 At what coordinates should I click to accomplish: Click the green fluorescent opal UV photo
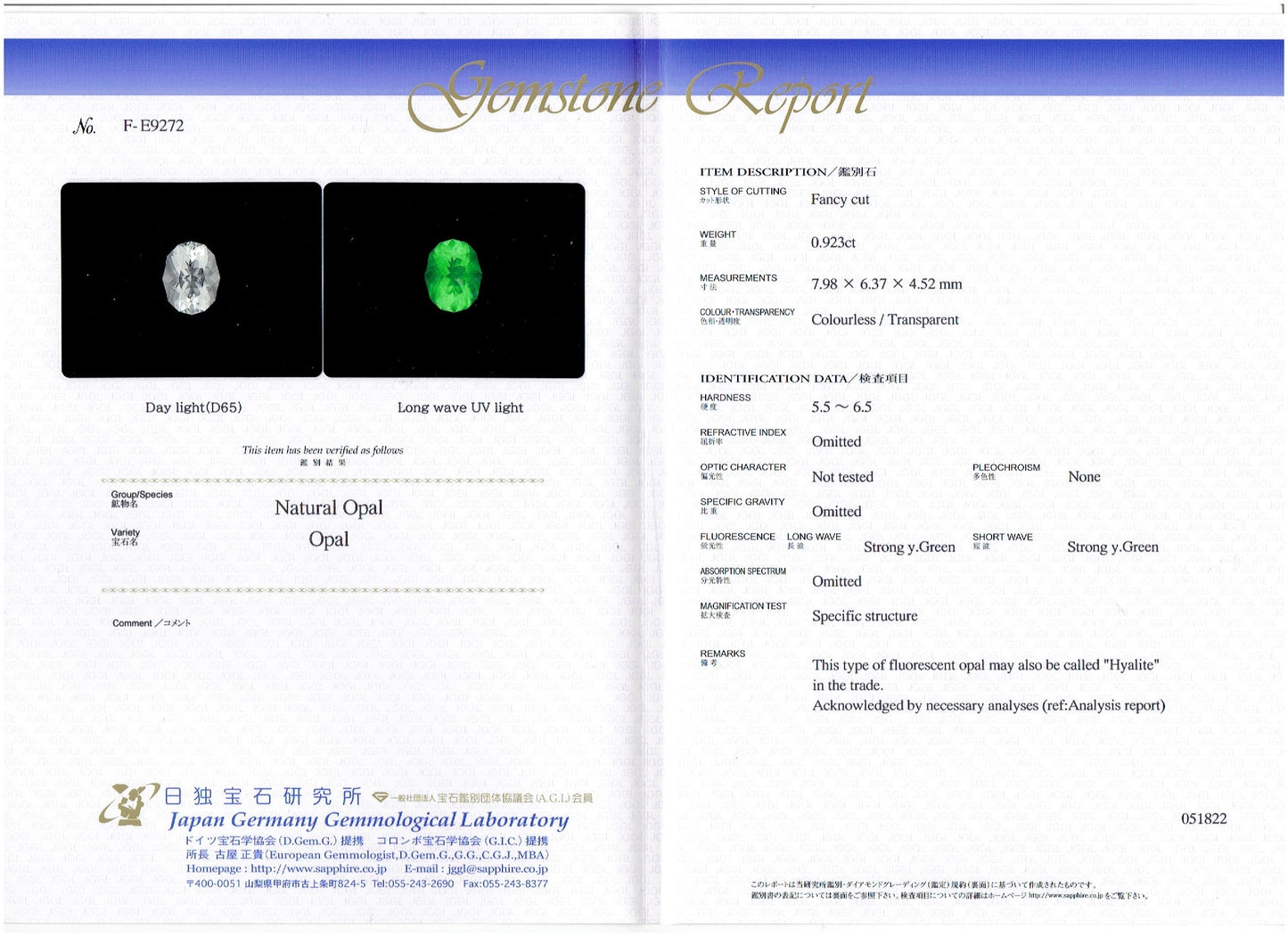[x=454, y=279]
